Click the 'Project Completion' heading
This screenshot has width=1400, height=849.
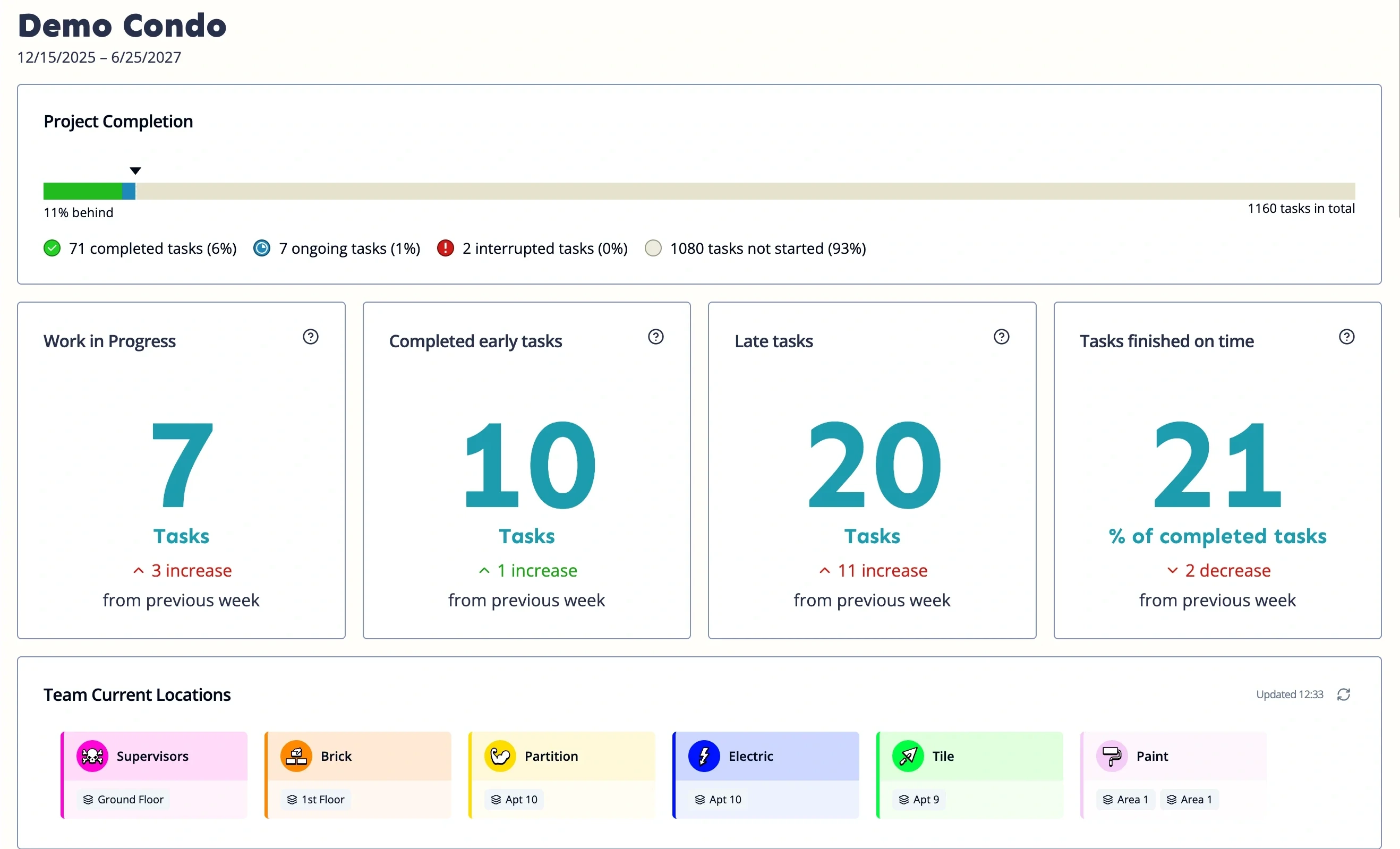[x=118, y=122]
